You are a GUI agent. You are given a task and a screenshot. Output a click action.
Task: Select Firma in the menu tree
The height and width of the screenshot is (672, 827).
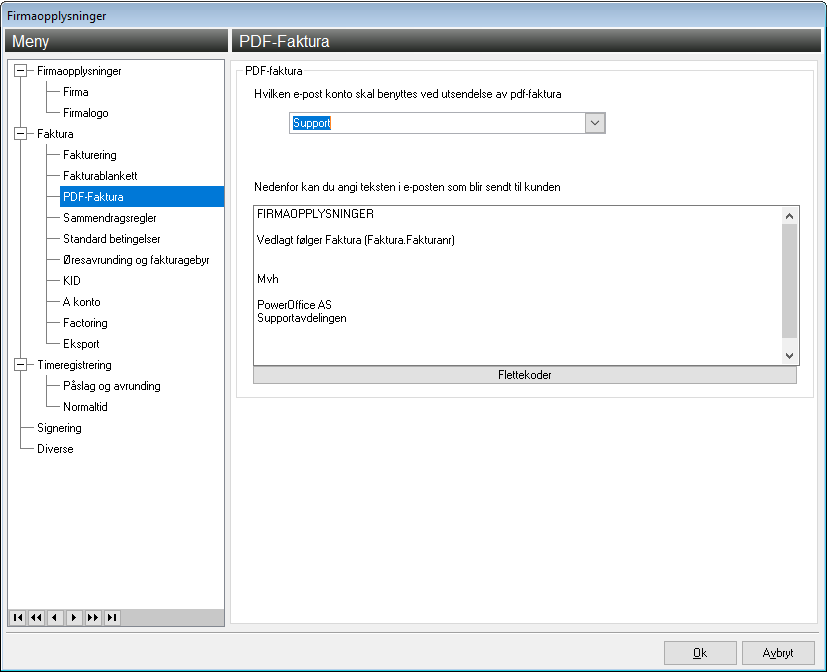76,92
